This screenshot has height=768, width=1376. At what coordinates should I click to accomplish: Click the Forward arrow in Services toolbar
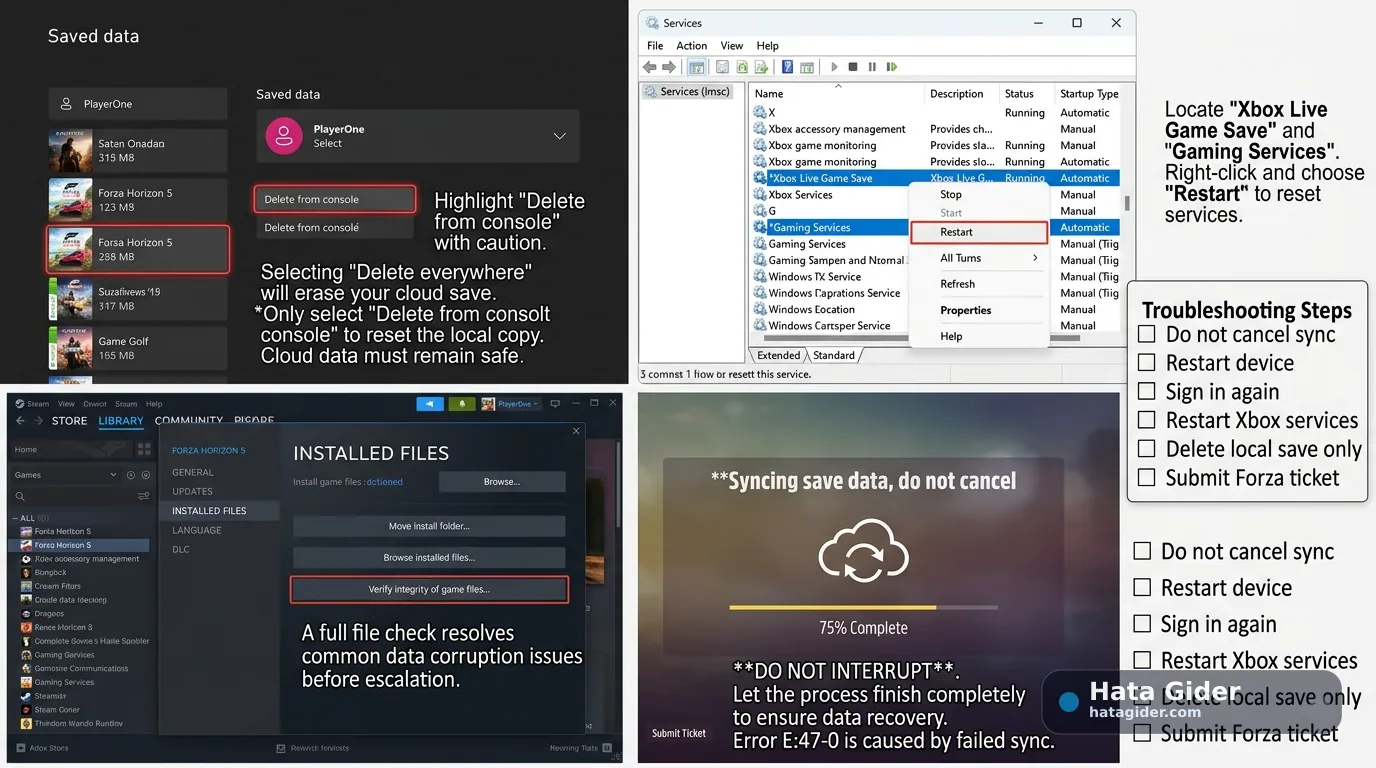[x=668, y=67]
